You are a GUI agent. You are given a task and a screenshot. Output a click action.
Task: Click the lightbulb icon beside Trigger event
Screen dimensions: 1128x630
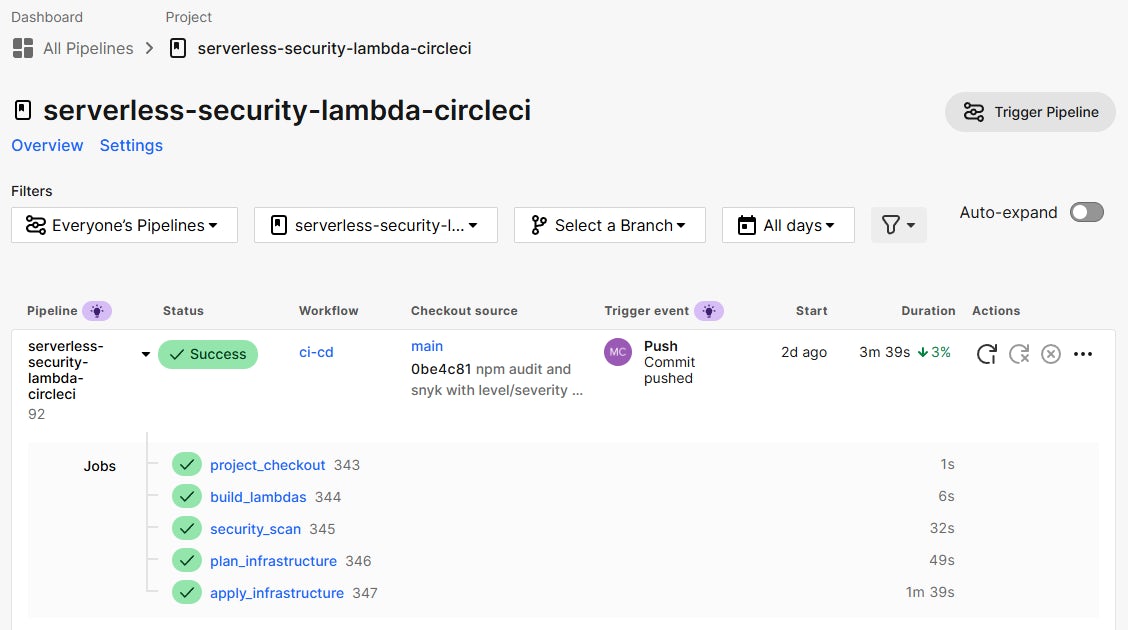[709, 310]
